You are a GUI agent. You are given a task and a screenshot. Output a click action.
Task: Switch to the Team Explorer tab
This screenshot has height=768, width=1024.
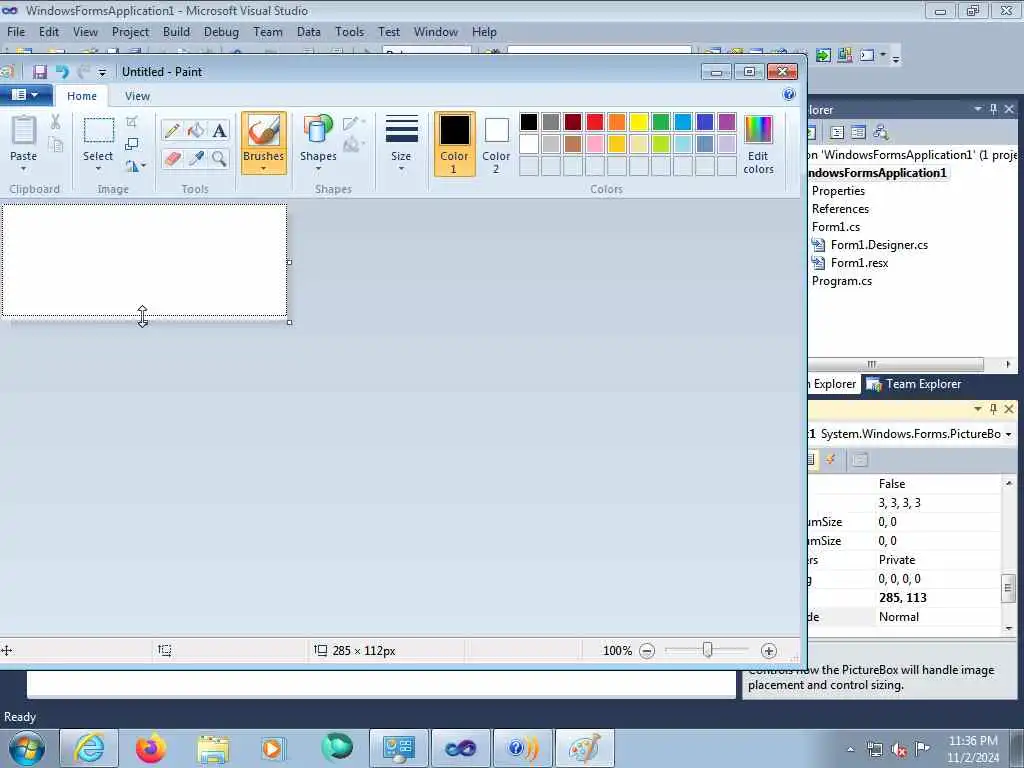coord(914,384)
